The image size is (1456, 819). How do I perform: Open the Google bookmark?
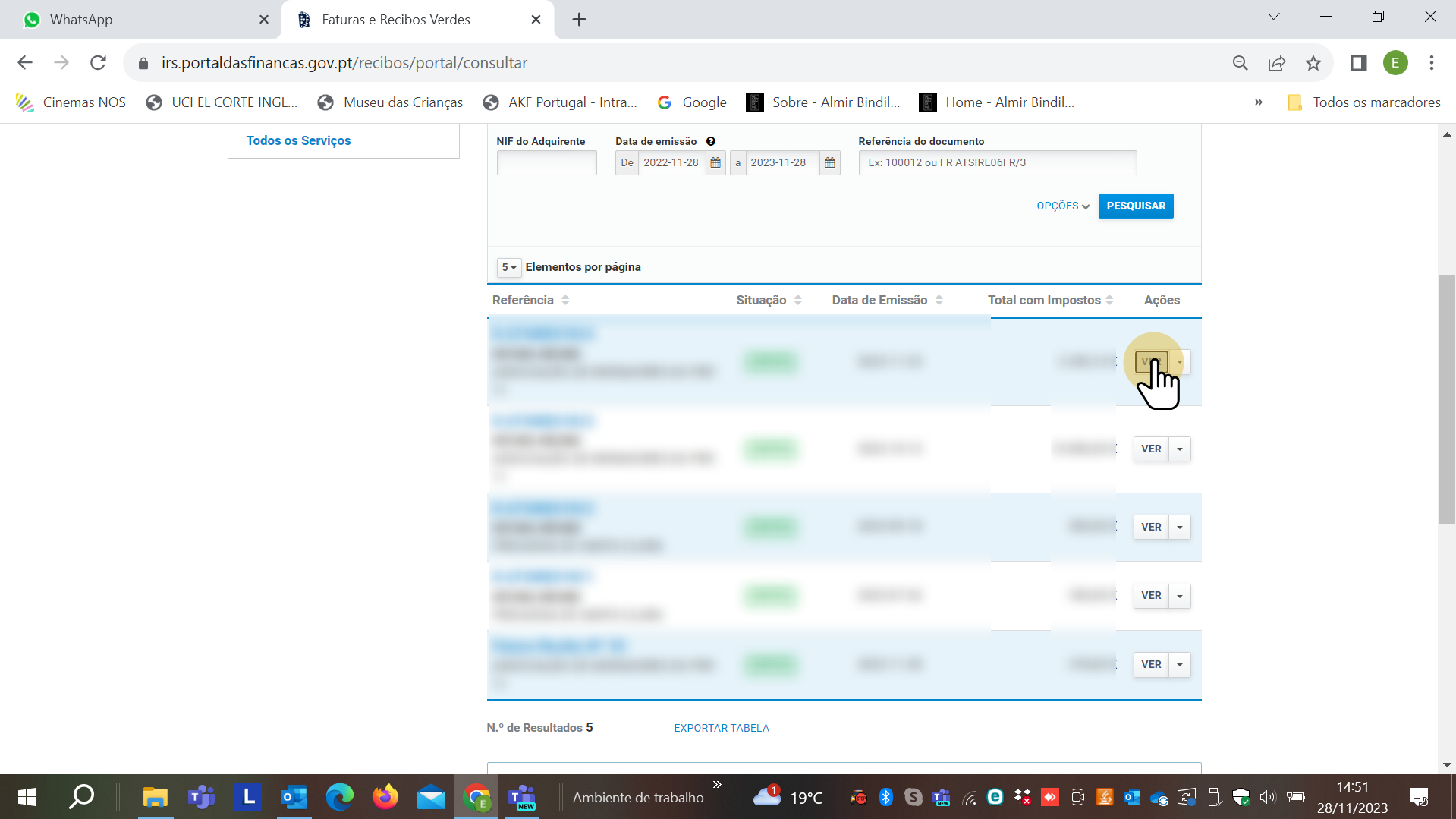[x=692, y=102]
